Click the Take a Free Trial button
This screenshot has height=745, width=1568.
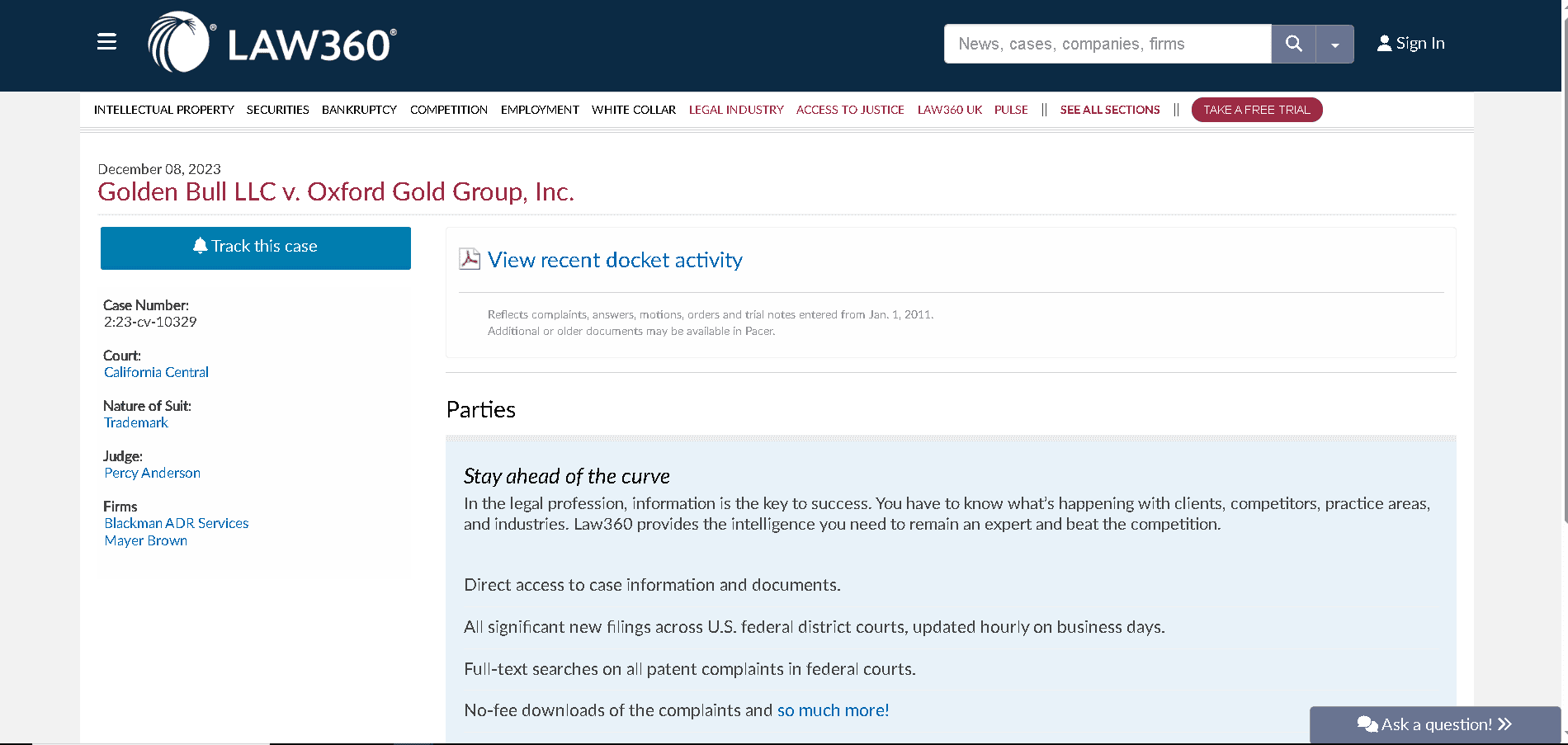pos(1257,110)
